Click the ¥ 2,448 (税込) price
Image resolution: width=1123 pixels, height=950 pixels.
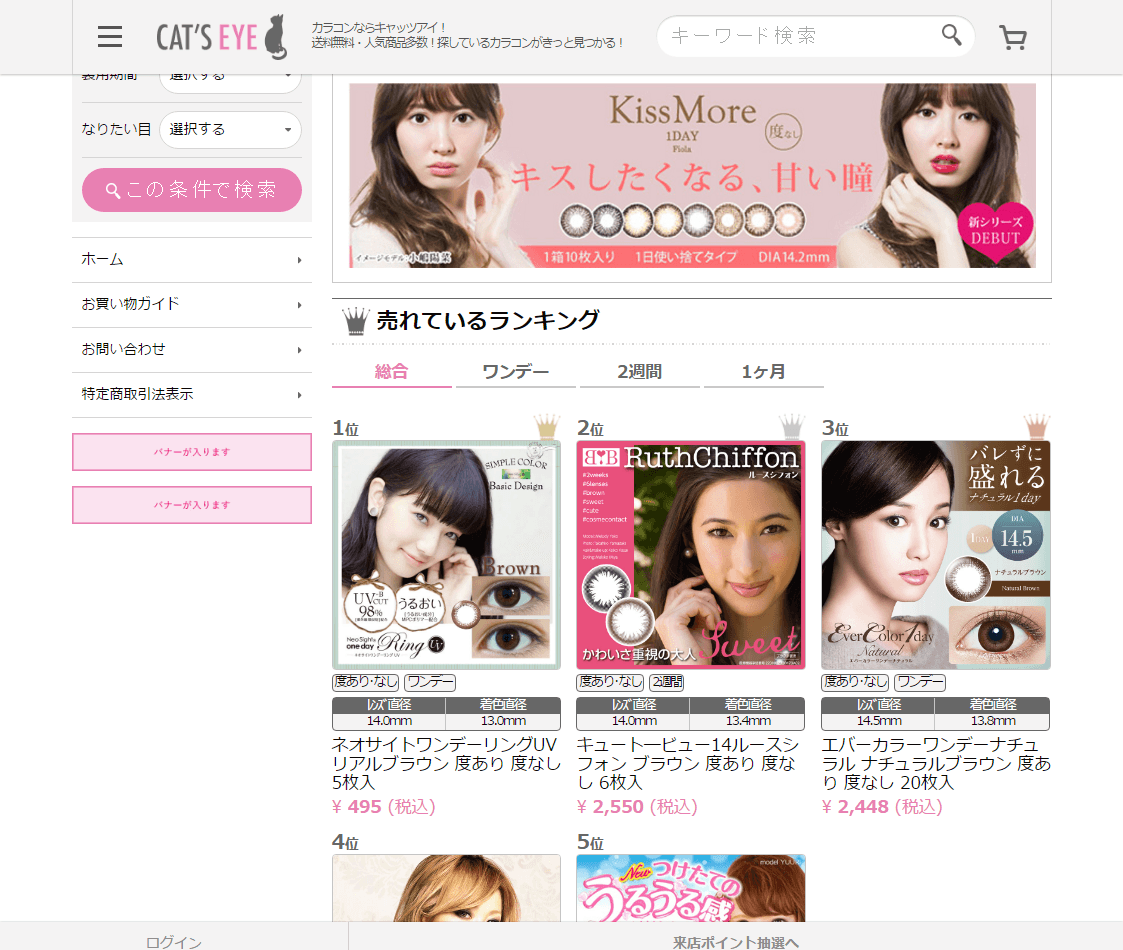882,807
